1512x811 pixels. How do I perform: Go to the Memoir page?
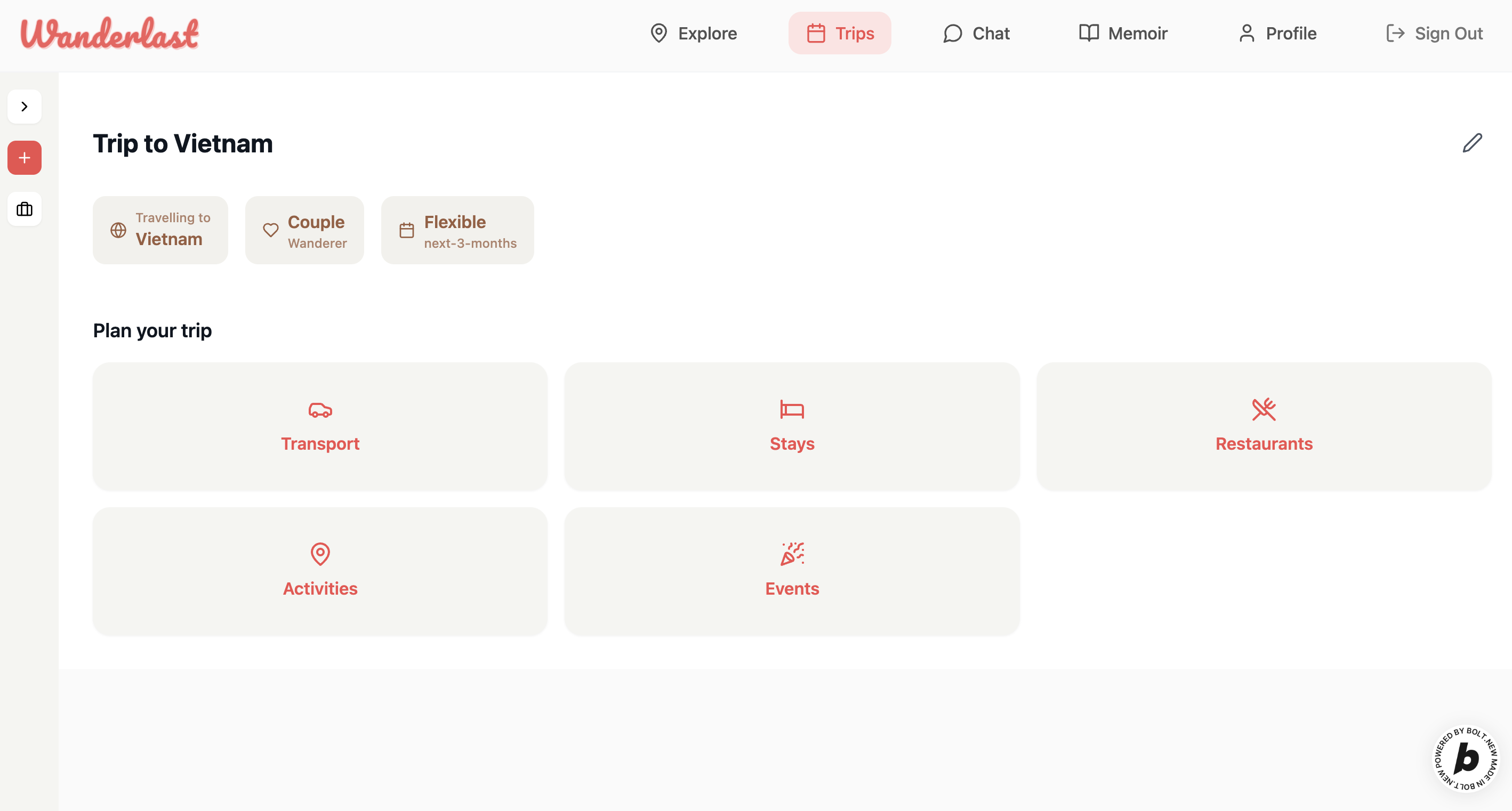1123,34
